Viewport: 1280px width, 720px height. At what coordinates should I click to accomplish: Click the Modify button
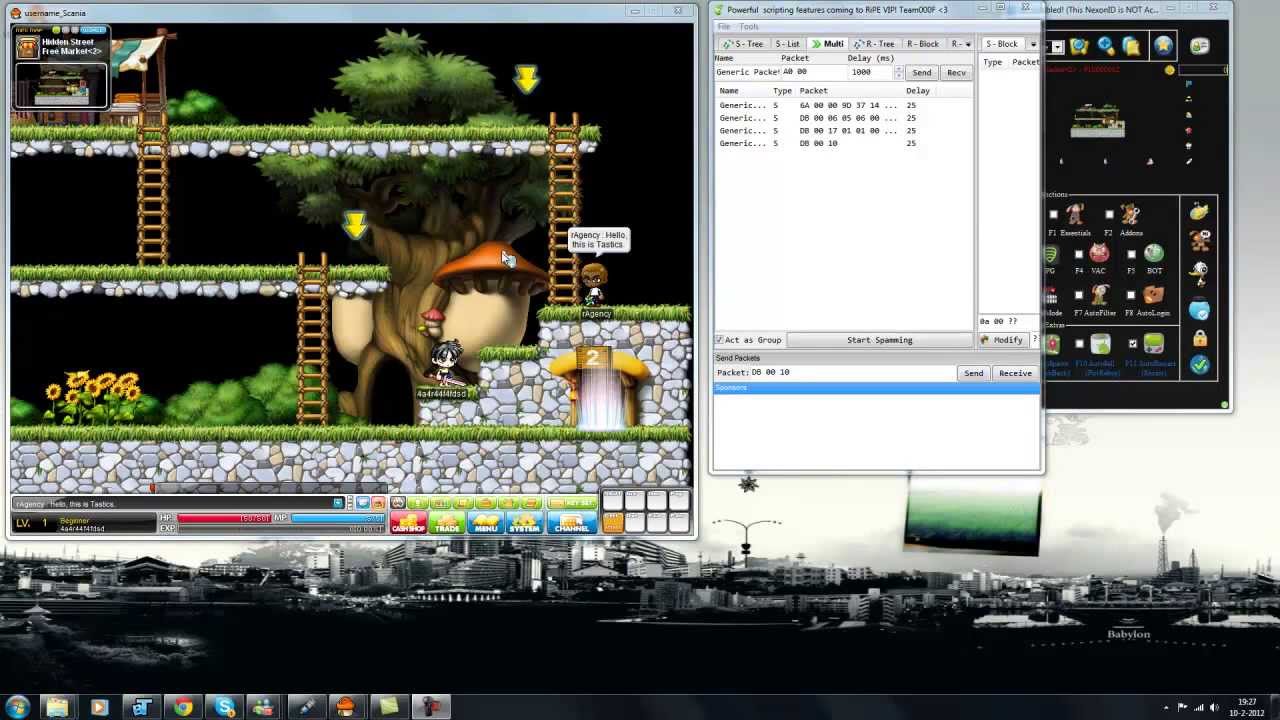click(x=1002, y=340)
